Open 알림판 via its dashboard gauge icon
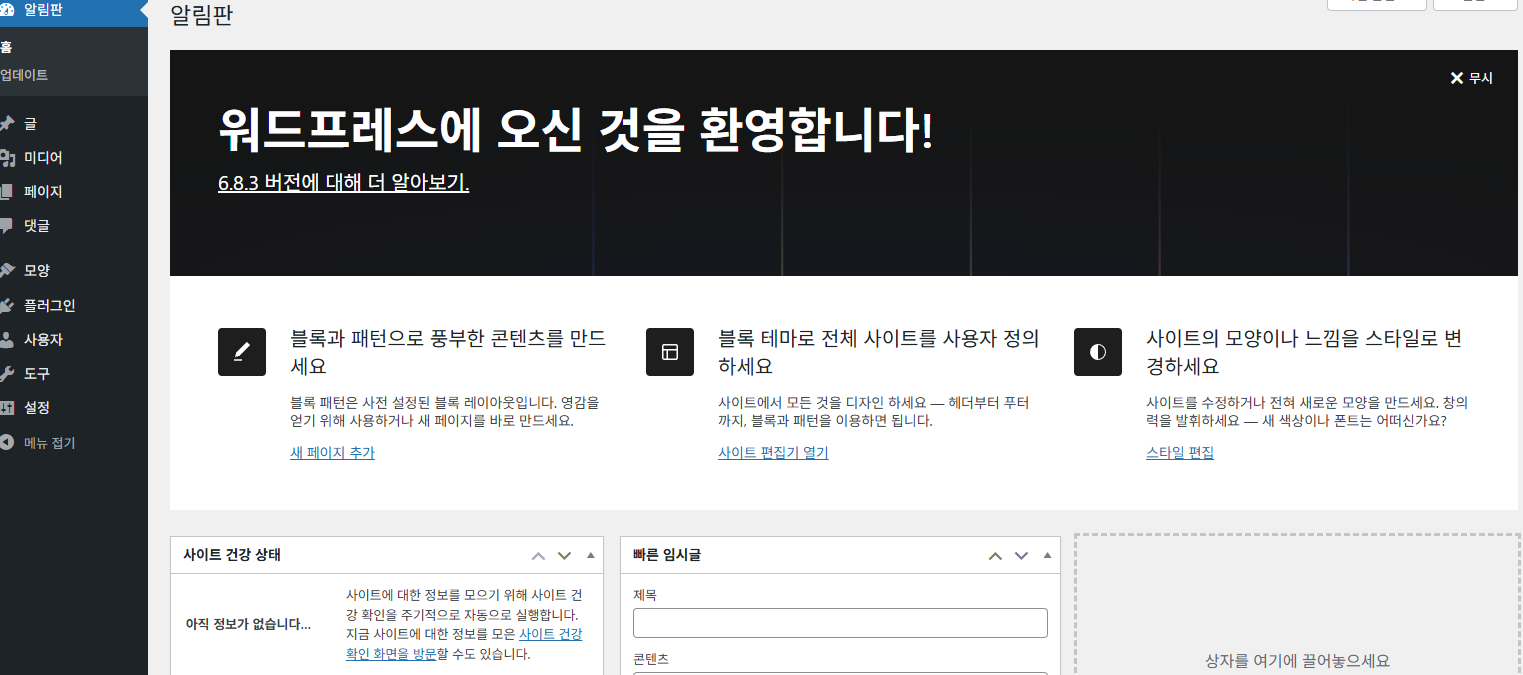 6,10
